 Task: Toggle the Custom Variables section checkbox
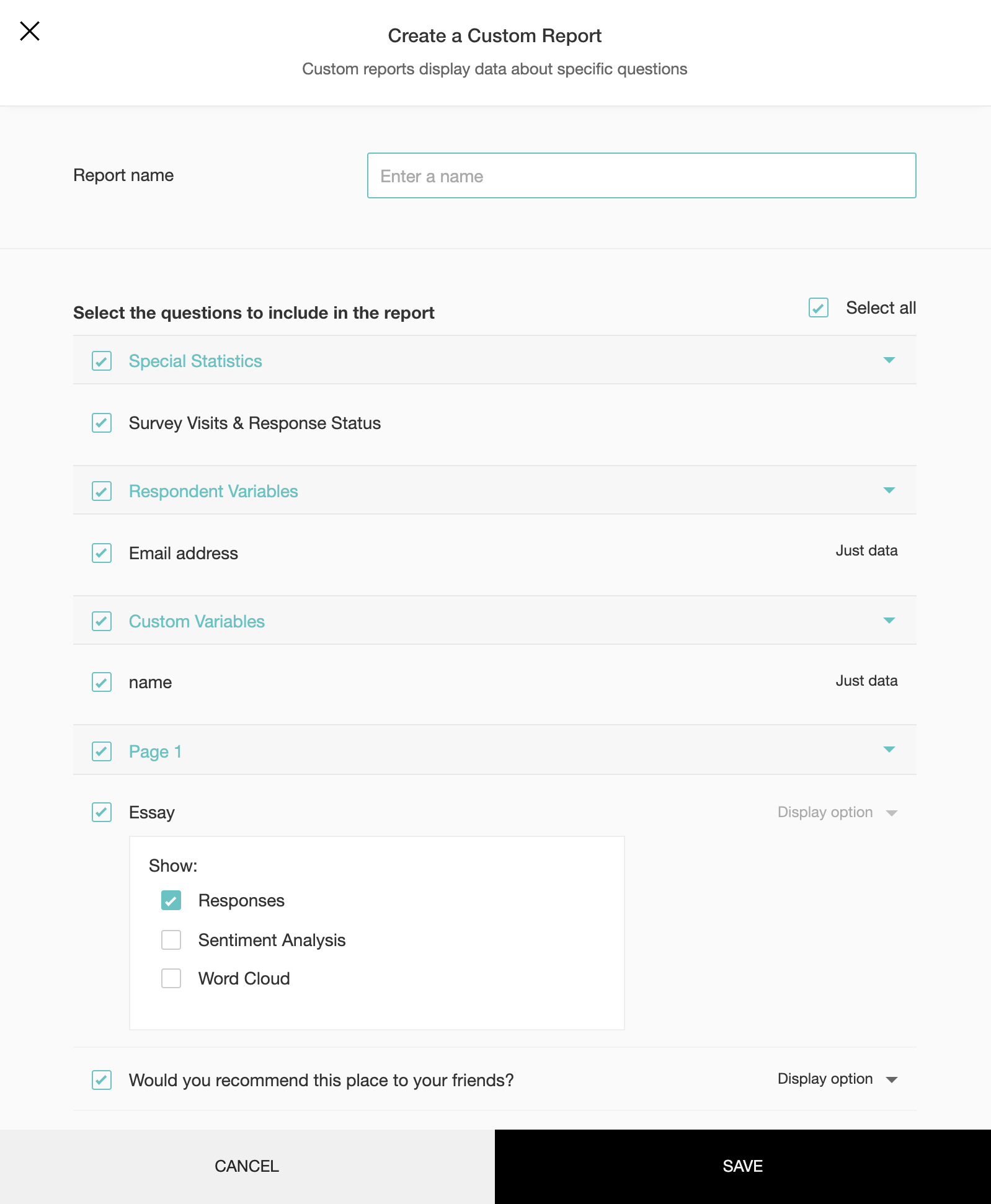[x=102, y=621]
